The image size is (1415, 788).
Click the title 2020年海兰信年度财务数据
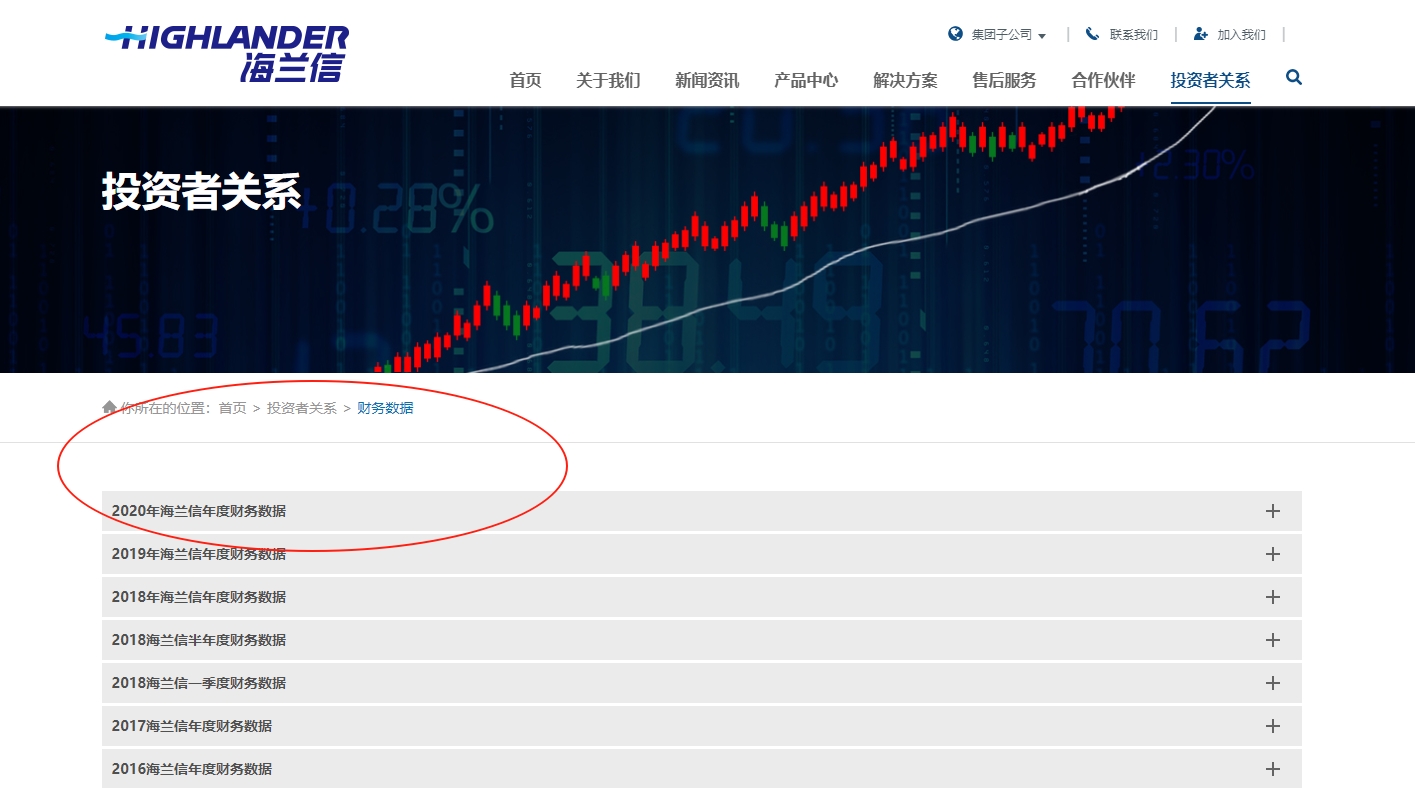pyautogui.click(x=199, y=511)
